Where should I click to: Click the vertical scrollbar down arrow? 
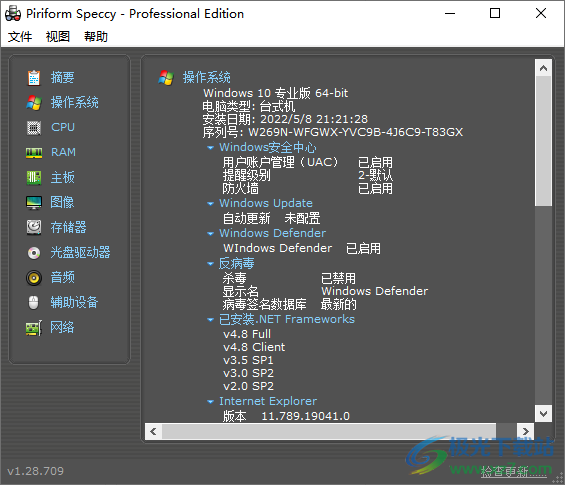pos(544,413)
